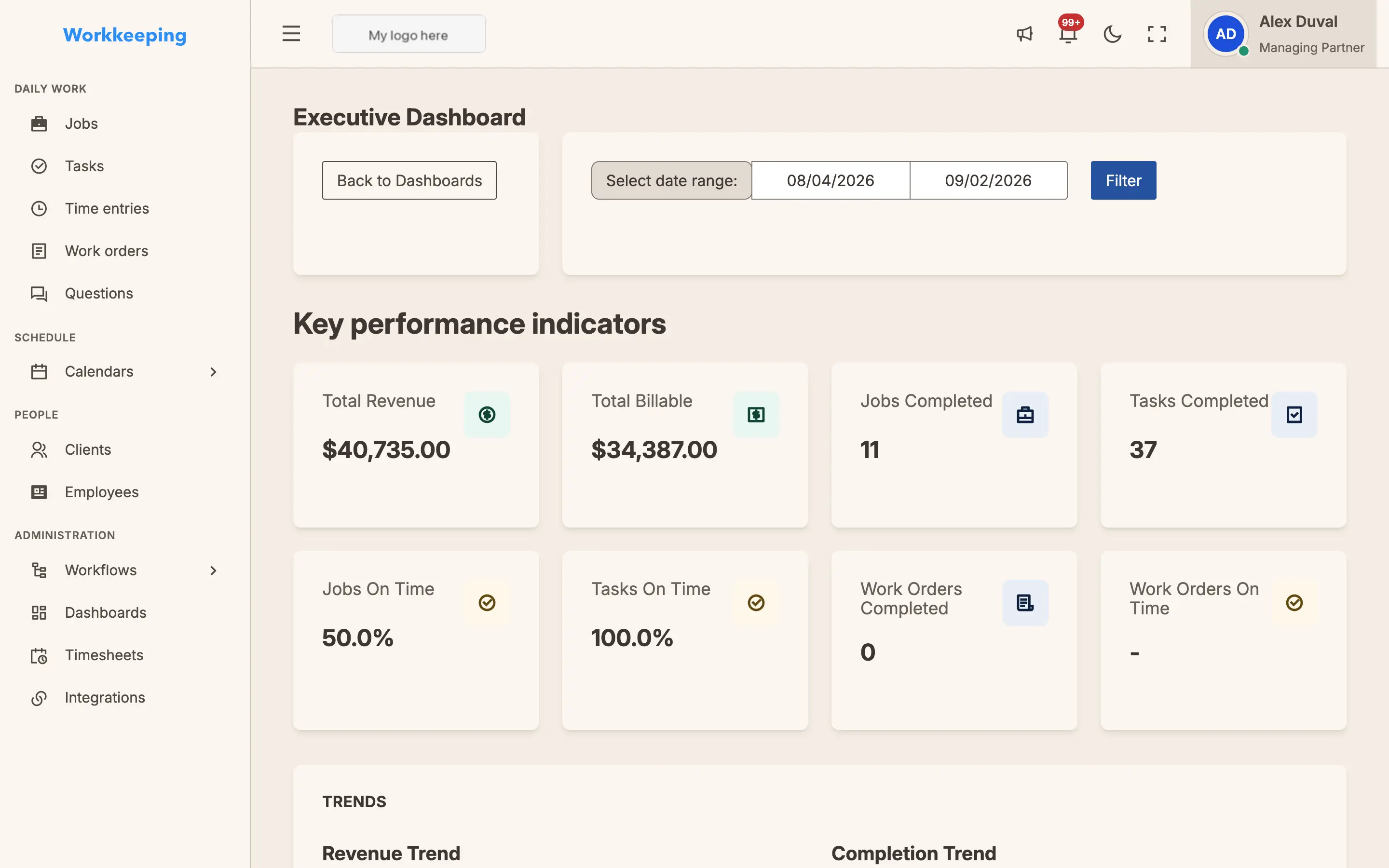This screenshot has width=1389, height=868.
Task: Click the Revenue Trend heading
Action: 391,853
